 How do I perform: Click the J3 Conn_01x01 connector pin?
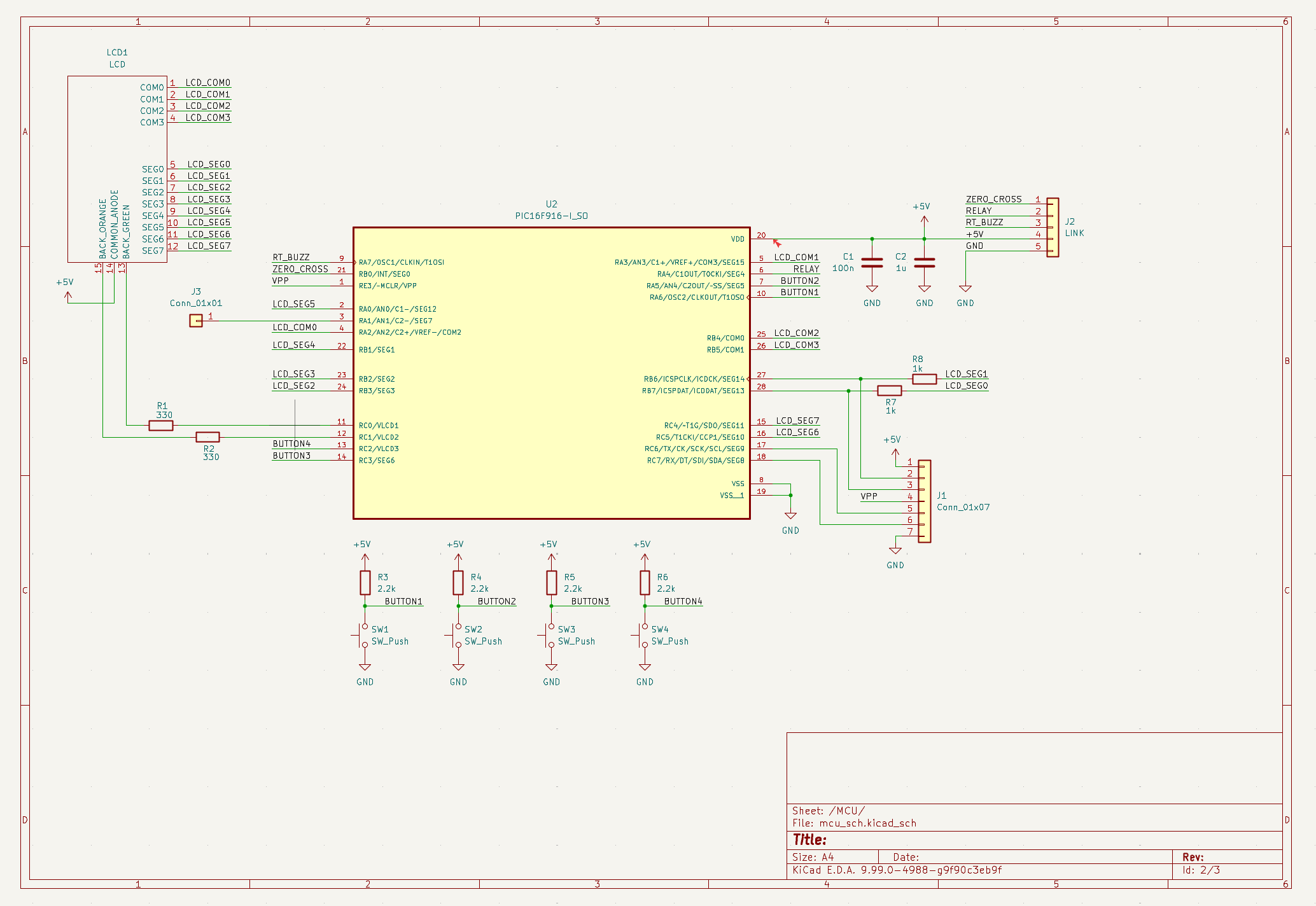196,321
